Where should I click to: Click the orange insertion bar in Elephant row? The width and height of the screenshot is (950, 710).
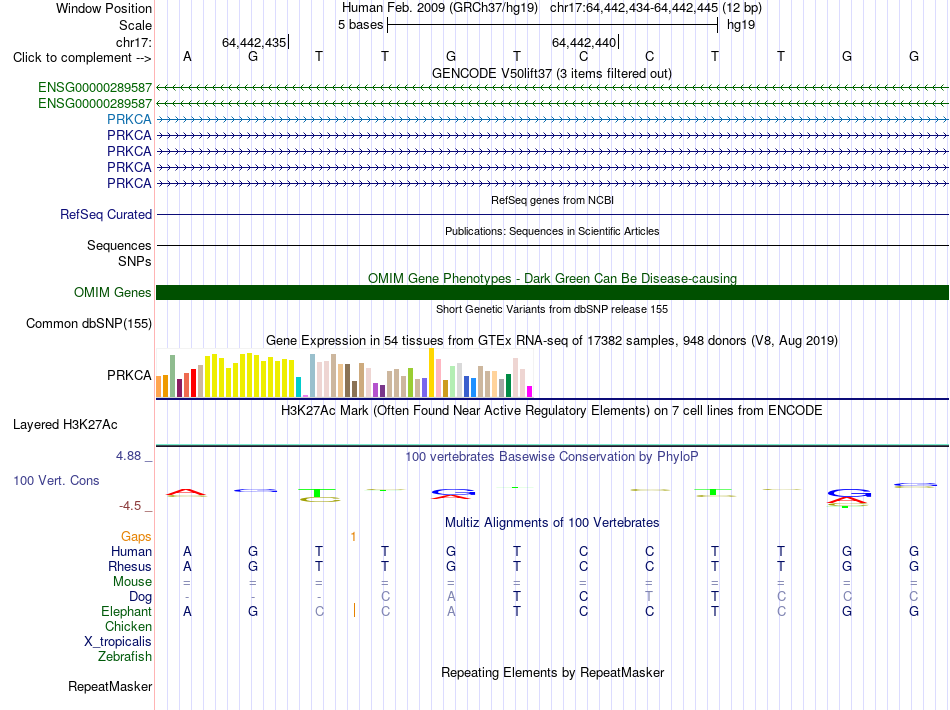pyautogui.click(x=354, y=611)
